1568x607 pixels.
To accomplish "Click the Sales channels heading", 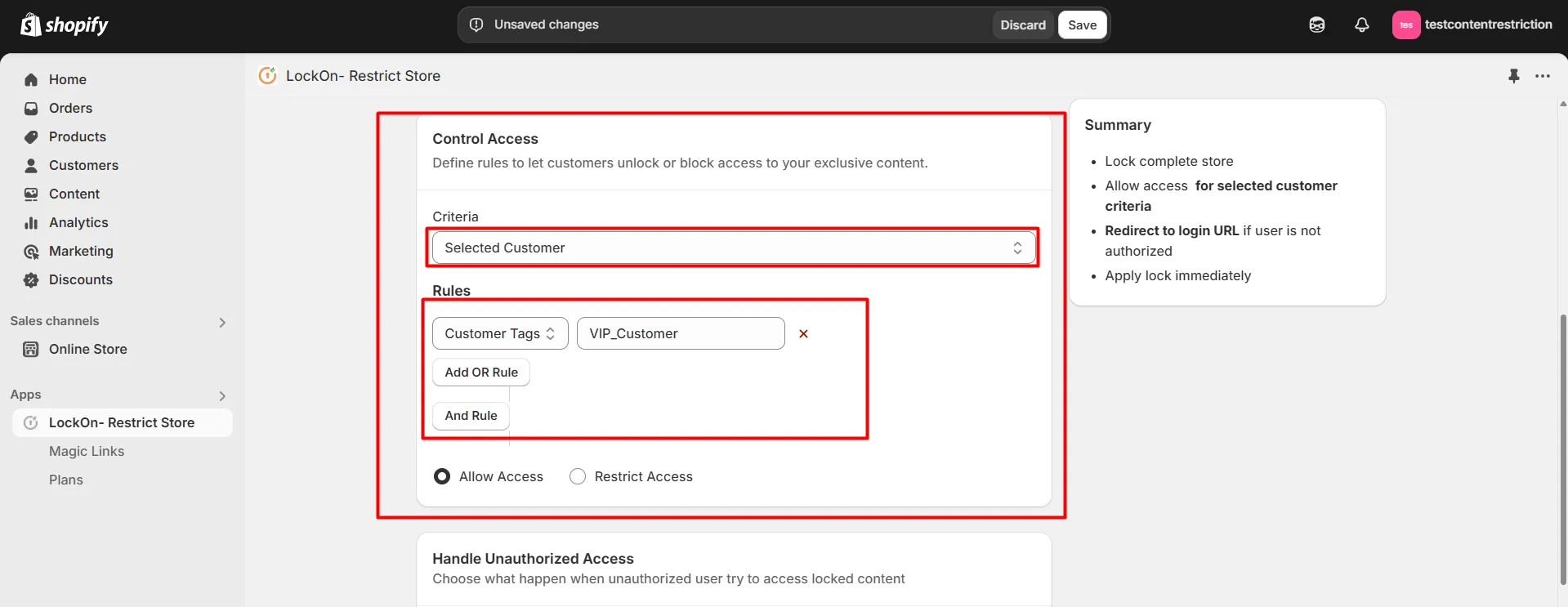I will 55,321.
